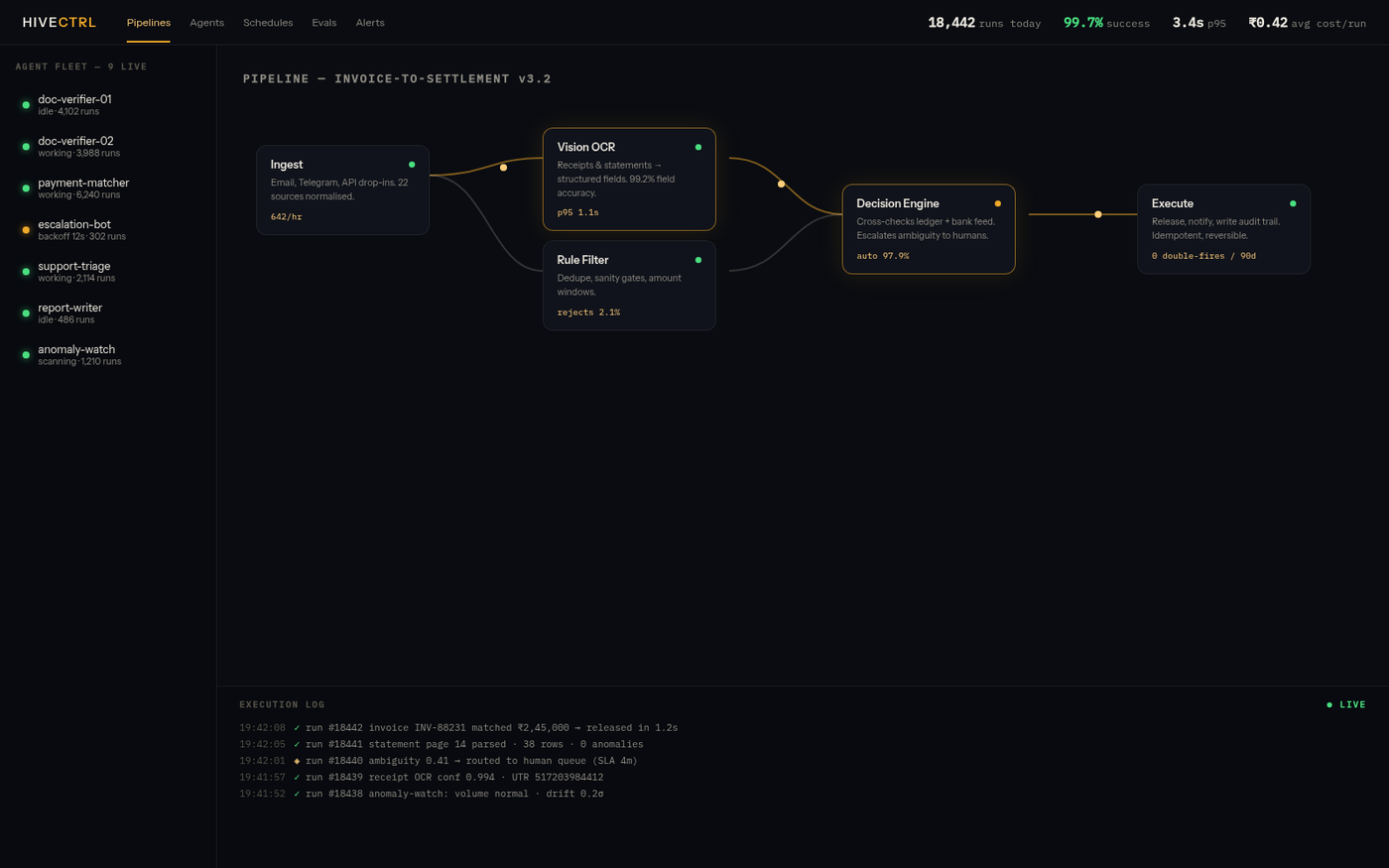Viewport: 1389px width, 868px height.
Task: Click the payment-matcher green status dot
Action: click(x=26, y=188)
